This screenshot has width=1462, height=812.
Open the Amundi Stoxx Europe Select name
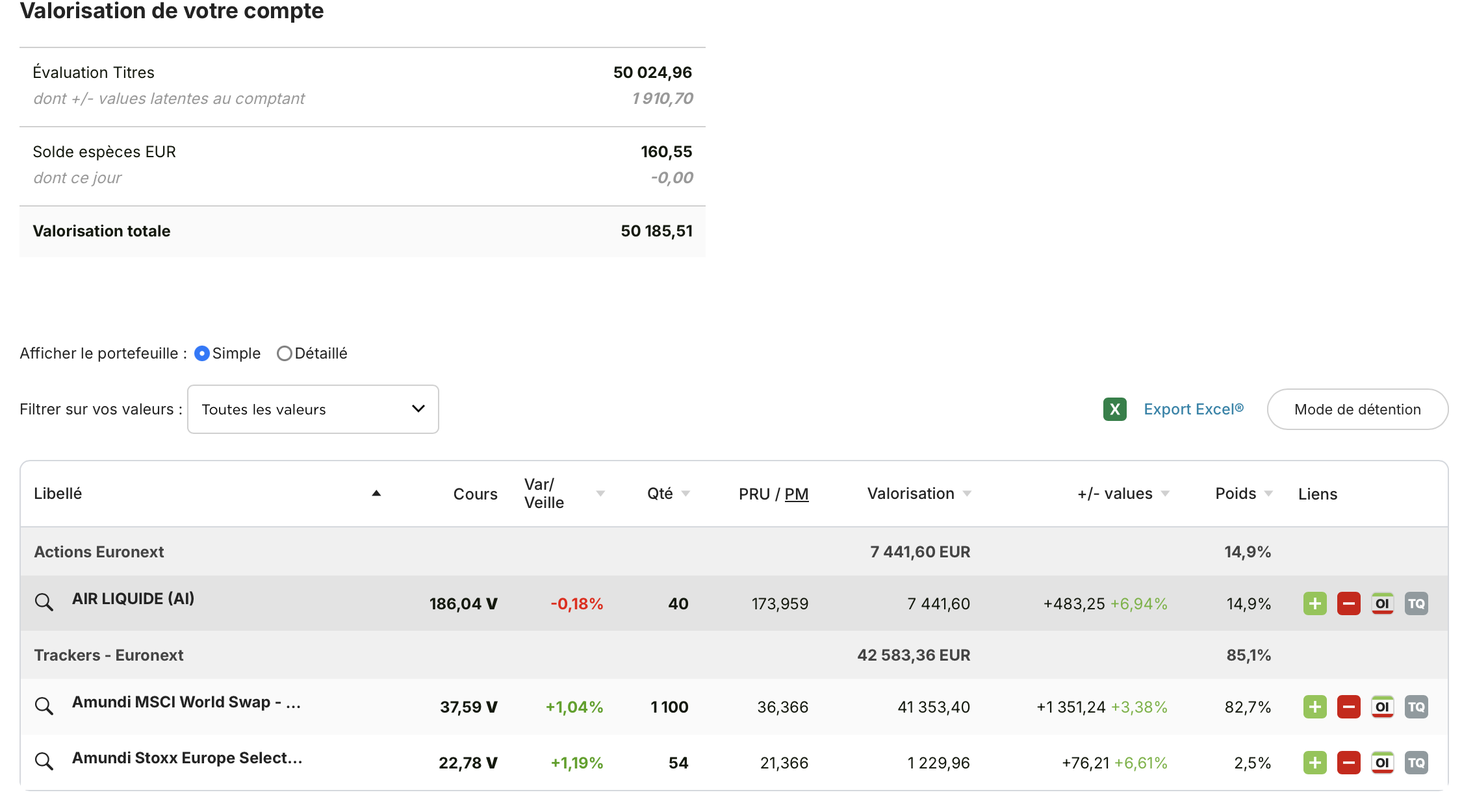187,758
